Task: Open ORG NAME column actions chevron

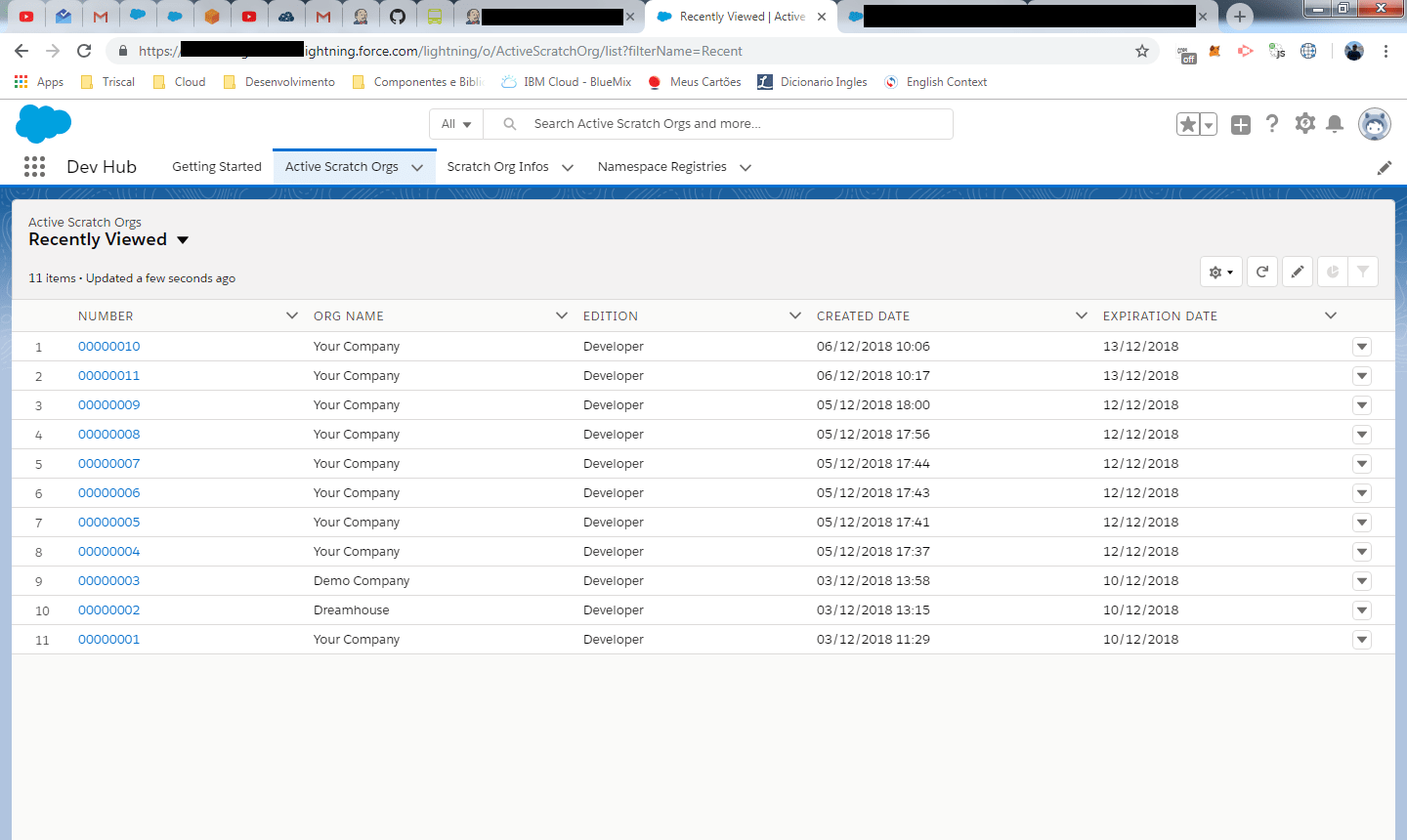Action: 562,315
